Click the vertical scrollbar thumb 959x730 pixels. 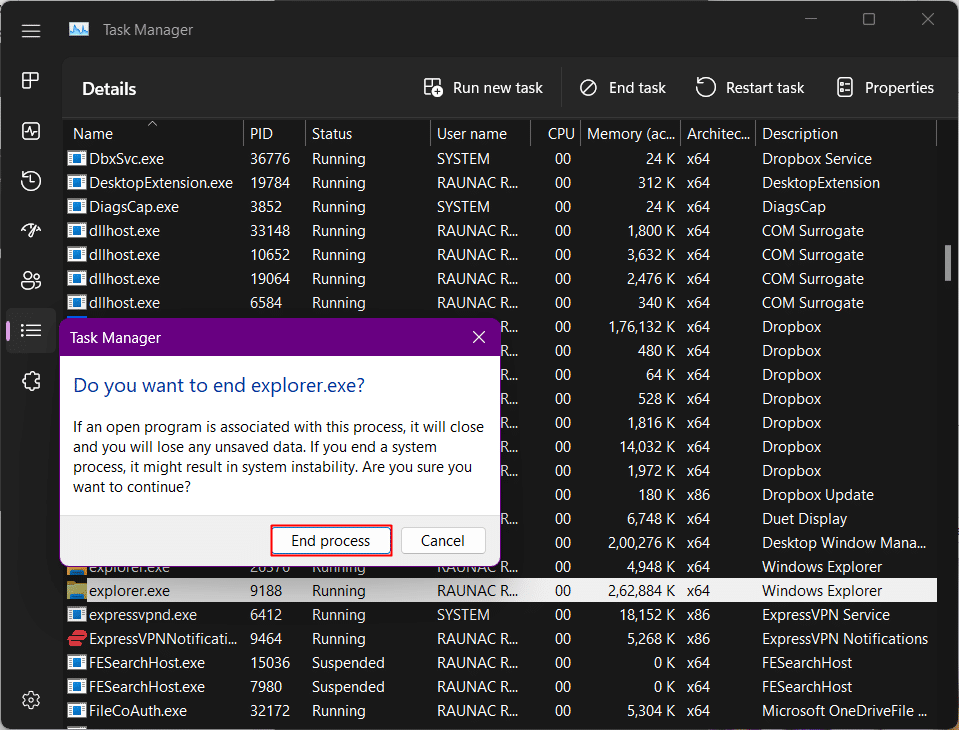[x=947, y=263]
